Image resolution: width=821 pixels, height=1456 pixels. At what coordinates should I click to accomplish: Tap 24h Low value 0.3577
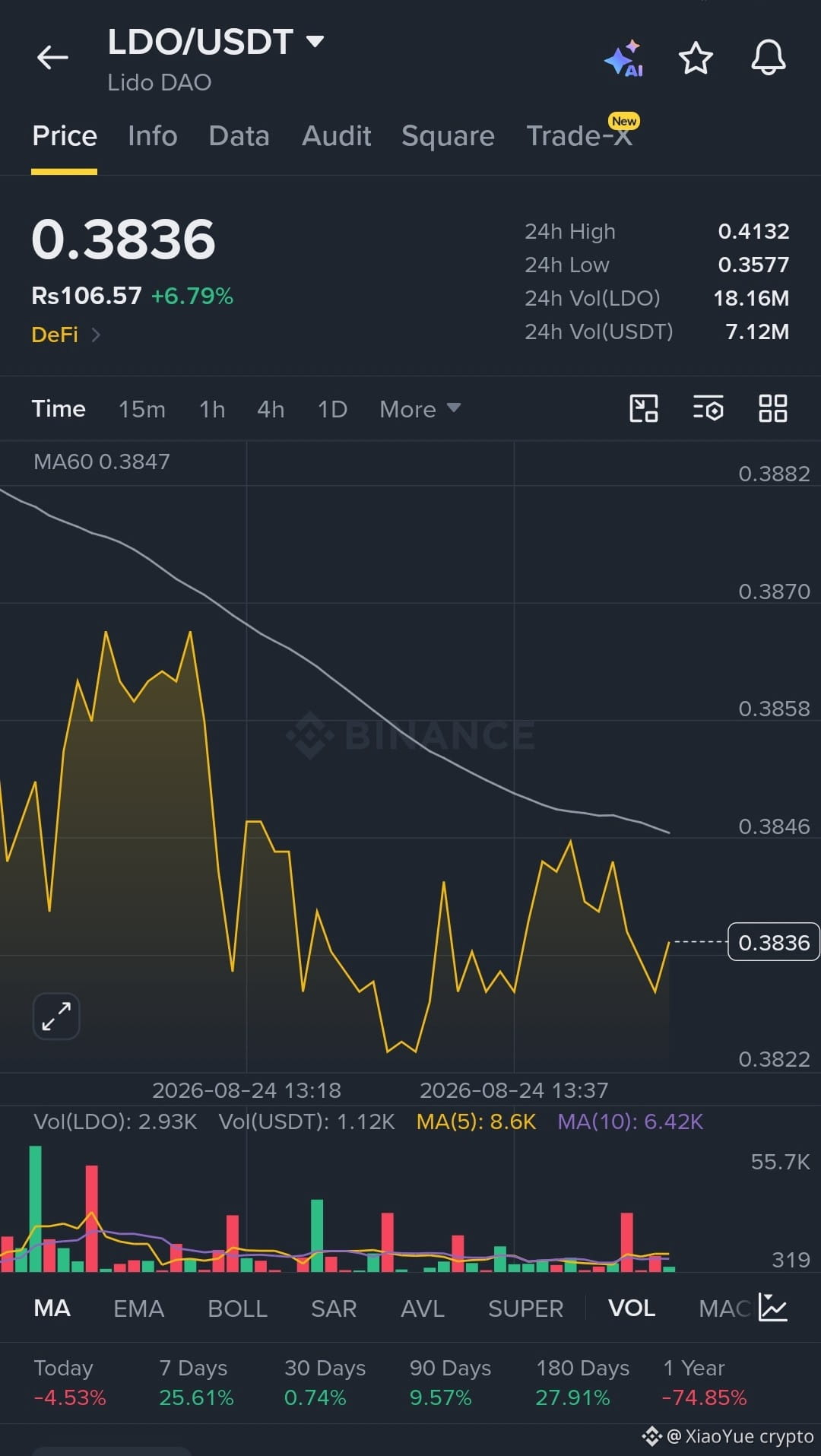[753, 265]
